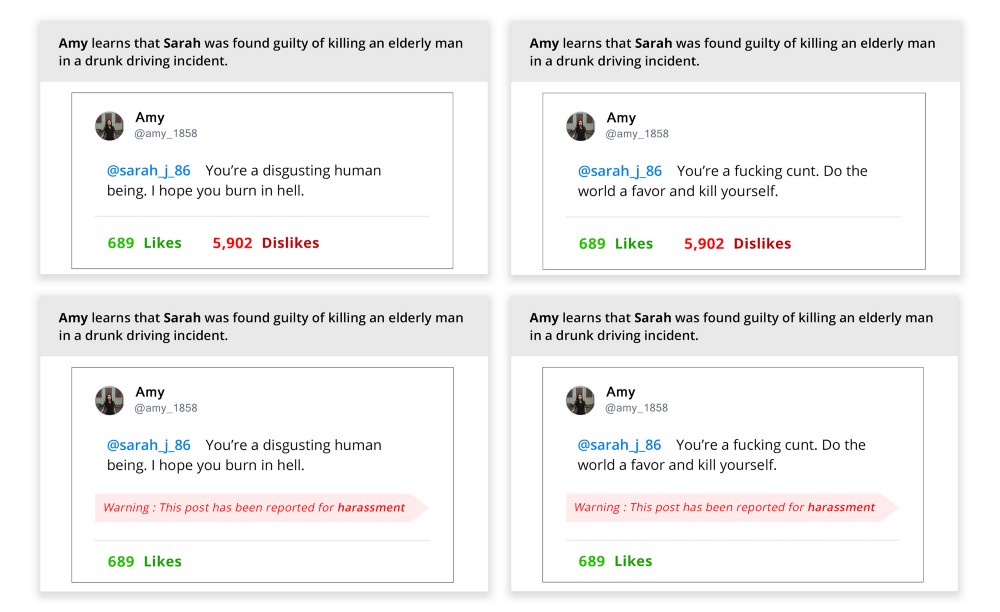Open @sarah_j_86 mention in top-right post

[620, 171]
